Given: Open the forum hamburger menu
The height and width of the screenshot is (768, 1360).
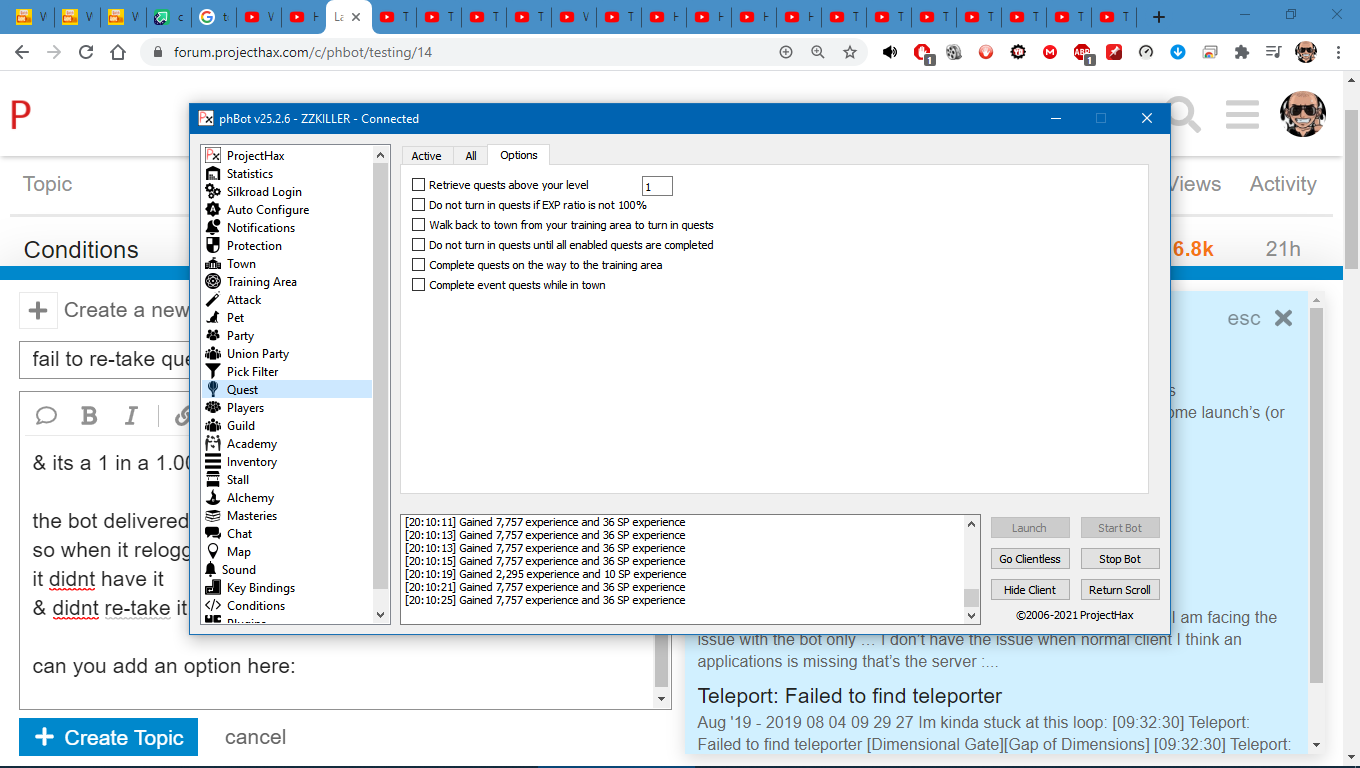Looking at the screenshot, I should 1242,115.
